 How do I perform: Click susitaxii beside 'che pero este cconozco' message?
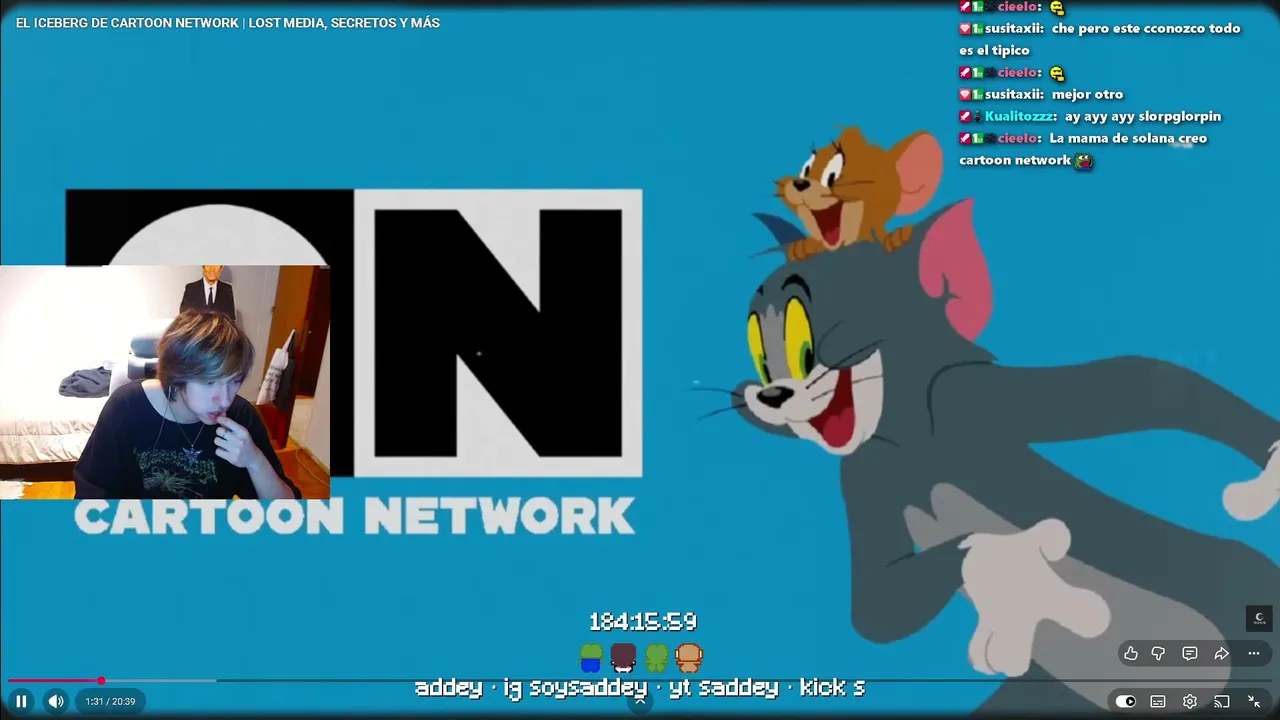[1014, 28]
